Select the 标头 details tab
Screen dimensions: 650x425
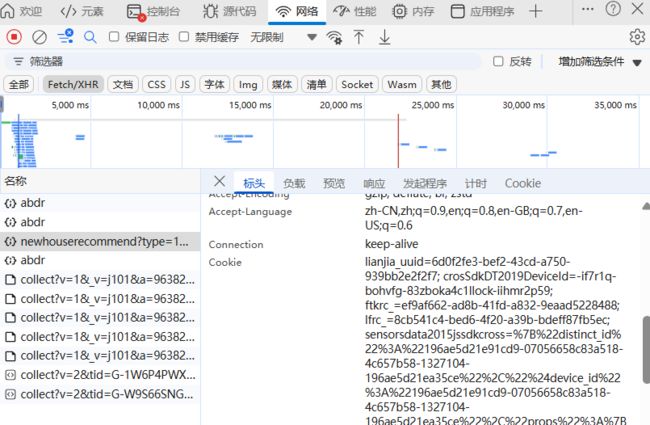pyautogui.click(x=254, y=183)
